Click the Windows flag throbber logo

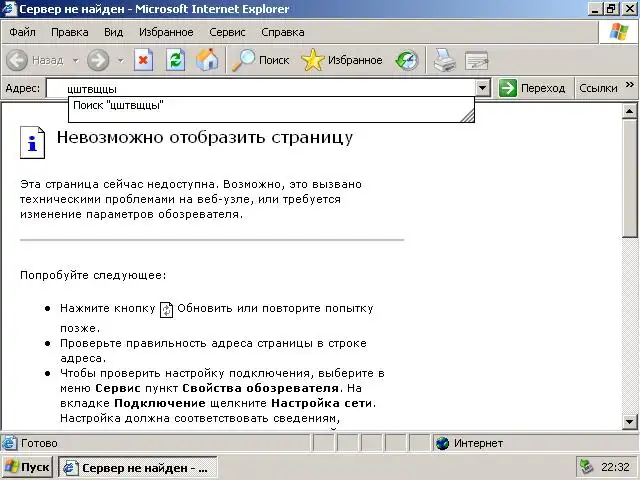coord(619,32)
